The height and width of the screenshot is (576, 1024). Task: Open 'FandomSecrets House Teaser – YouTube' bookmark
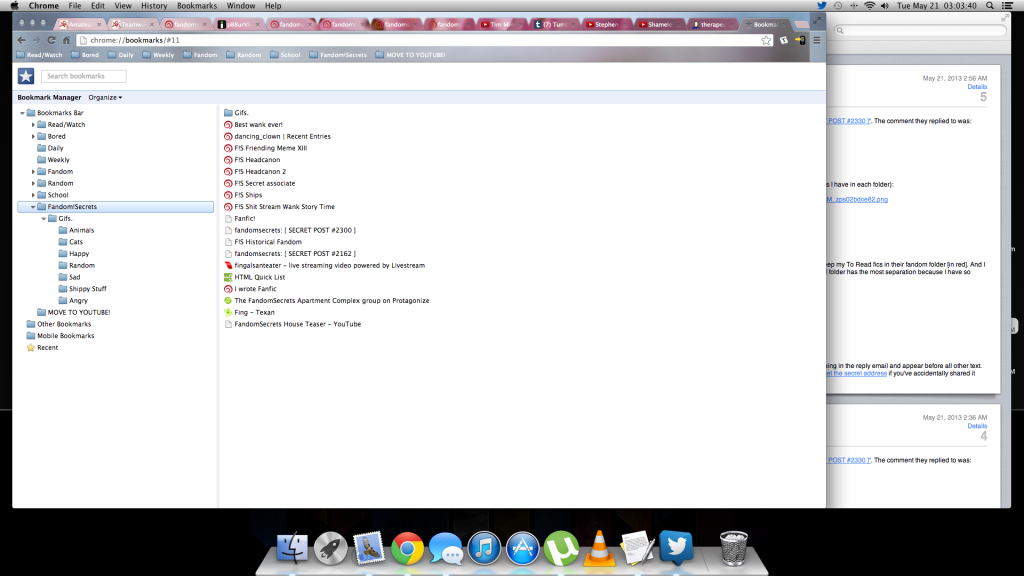click(297, 324)
